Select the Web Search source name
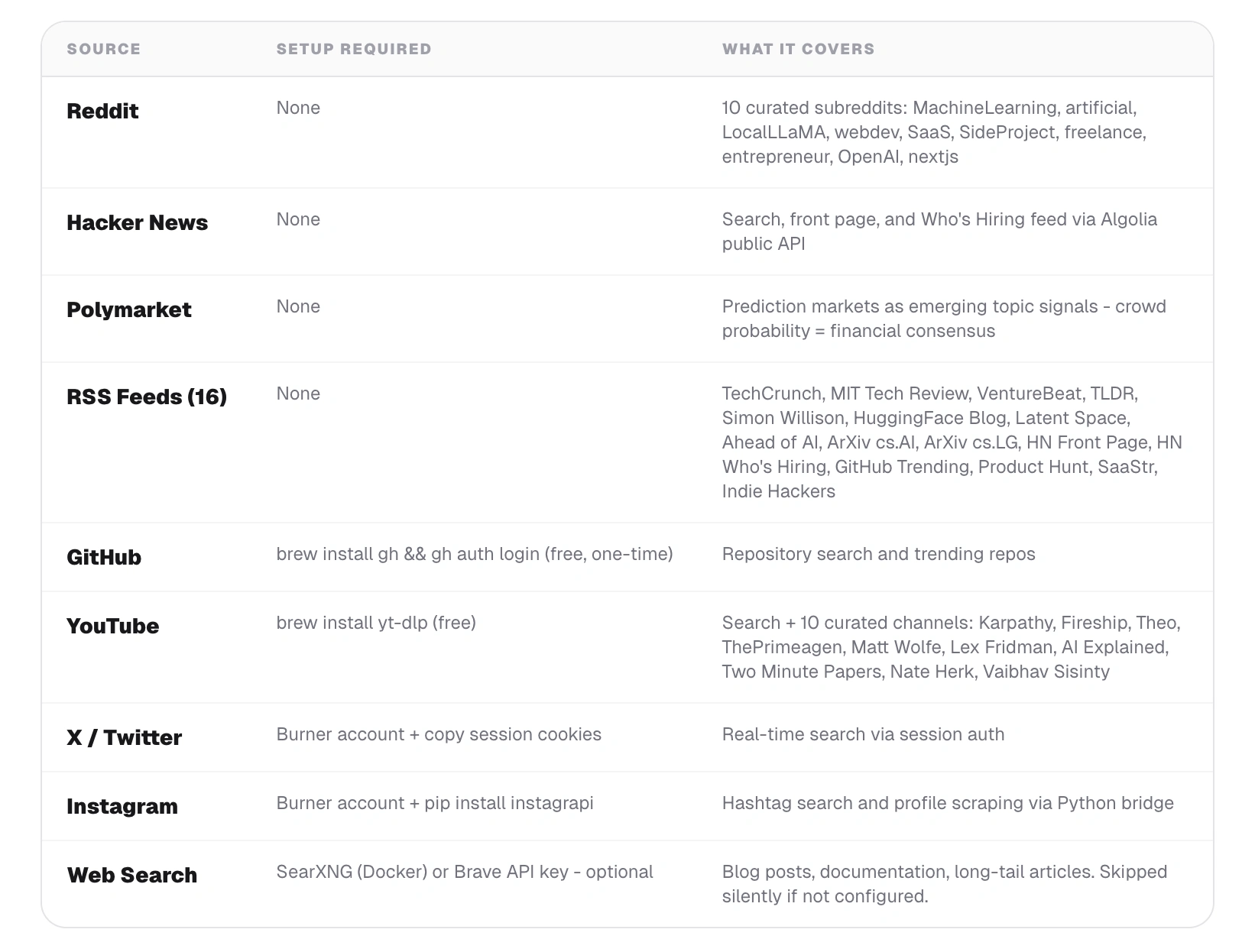Viewport: 1255px width, 952px height. click(131, 875)
